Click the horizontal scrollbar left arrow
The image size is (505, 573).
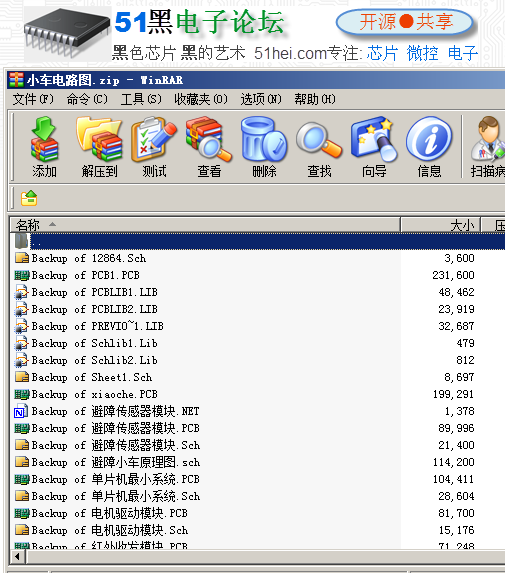pos(18,557)
